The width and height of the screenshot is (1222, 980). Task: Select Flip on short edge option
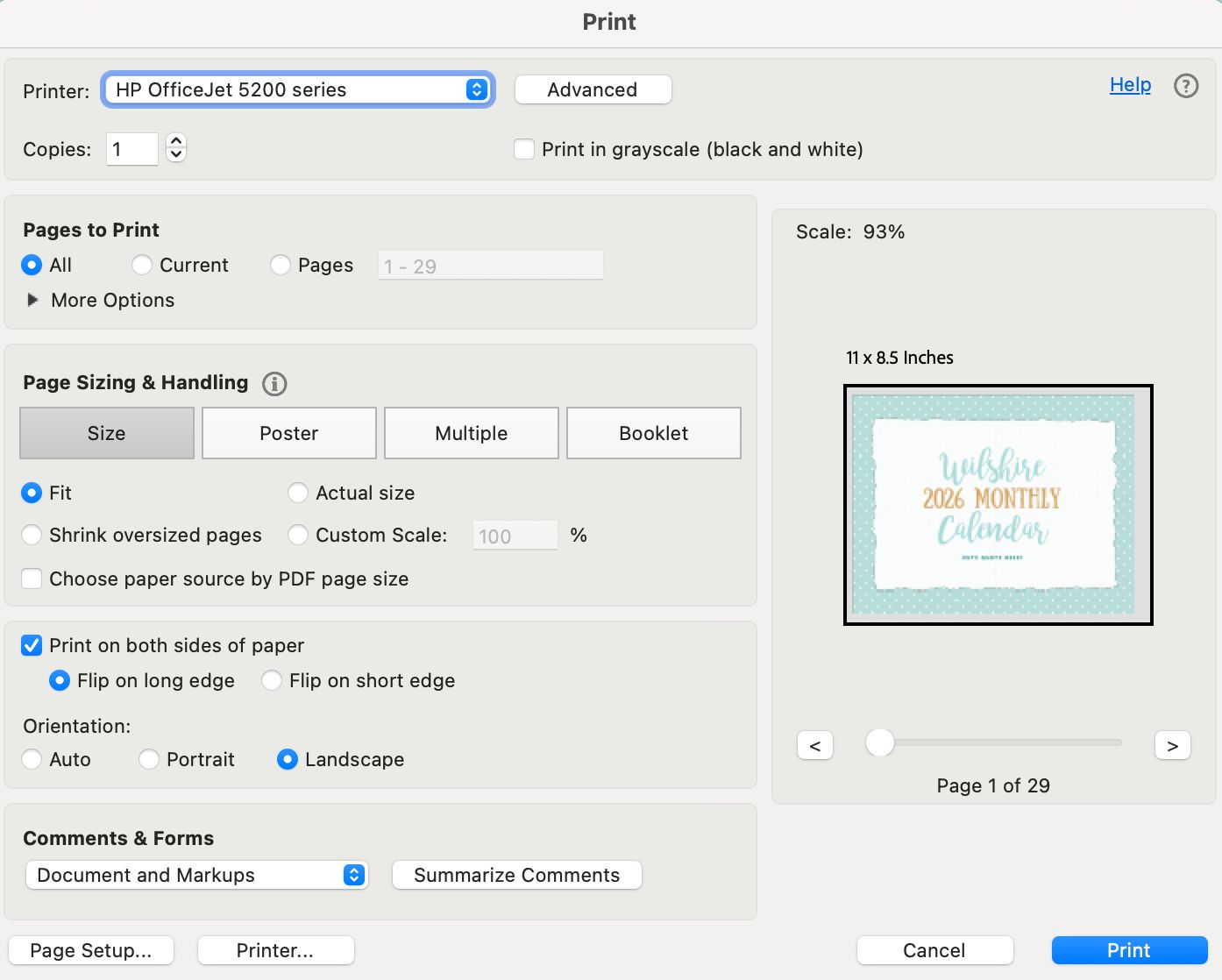click(272, 681)
